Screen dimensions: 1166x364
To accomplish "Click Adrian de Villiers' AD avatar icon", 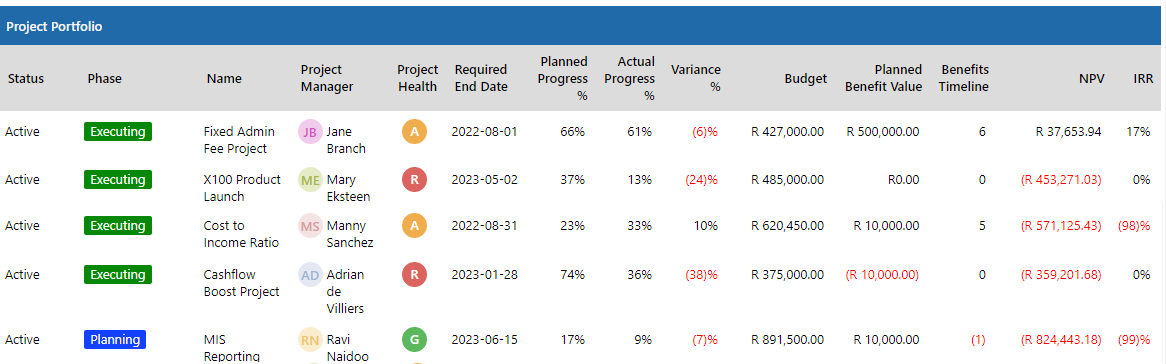I will click(310, 275).
